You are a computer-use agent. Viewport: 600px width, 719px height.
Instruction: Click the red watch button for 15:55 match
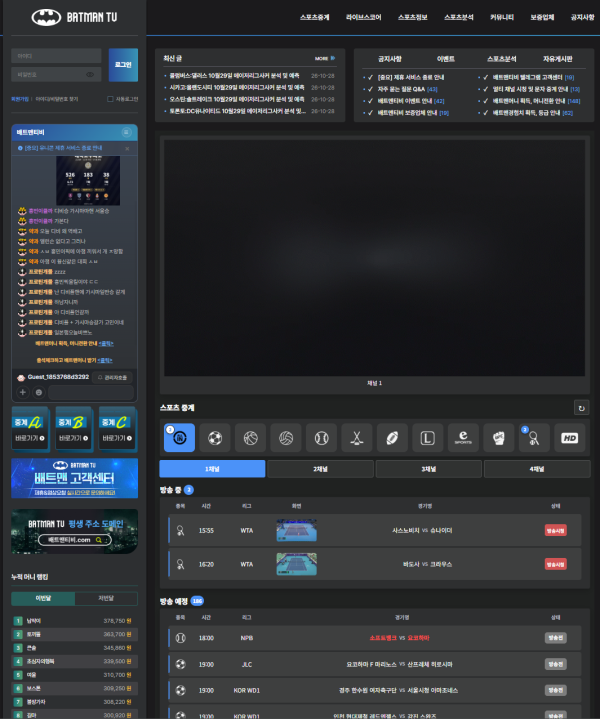click(x=556, y=531)
